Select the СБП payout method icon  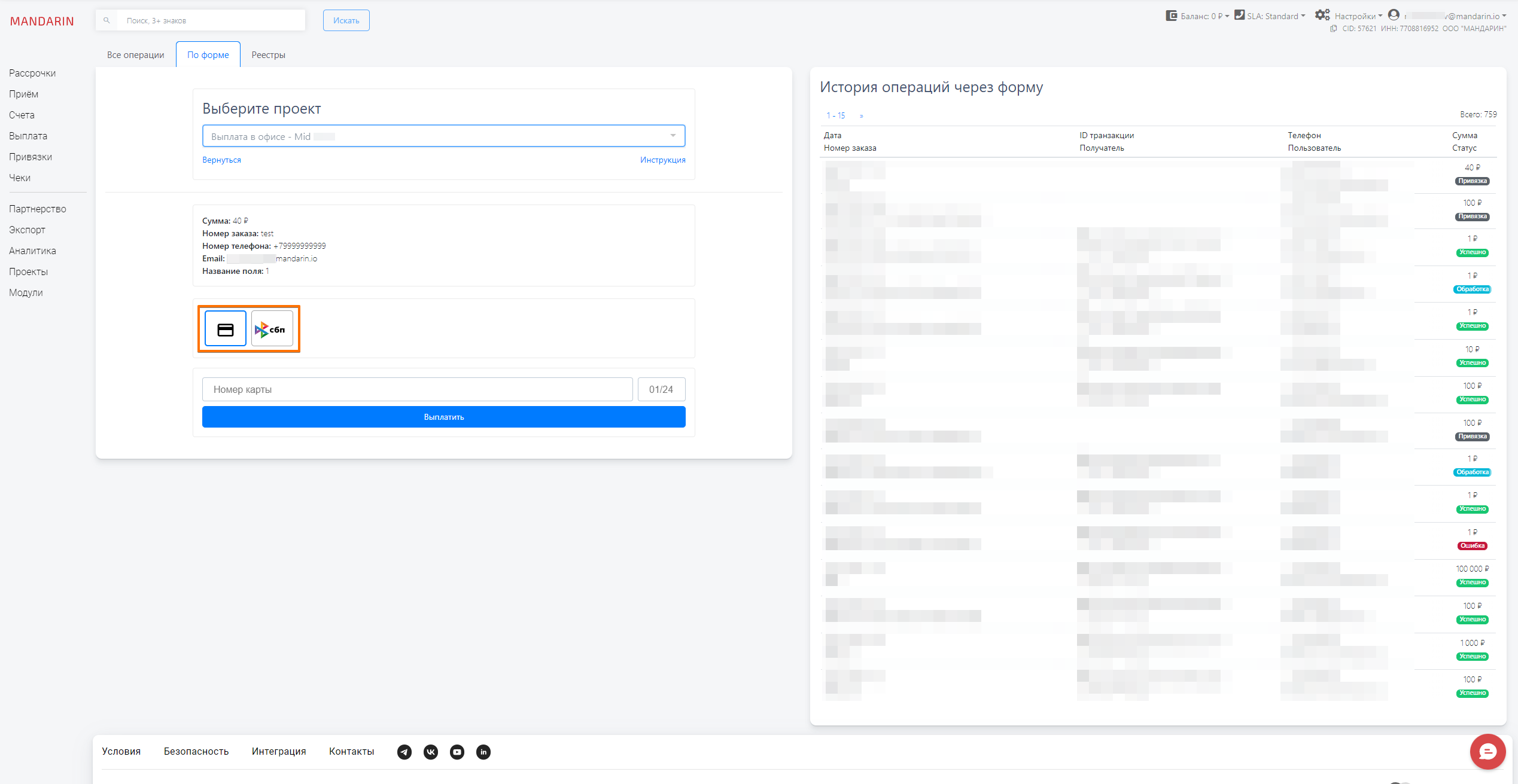pos(272,329)
